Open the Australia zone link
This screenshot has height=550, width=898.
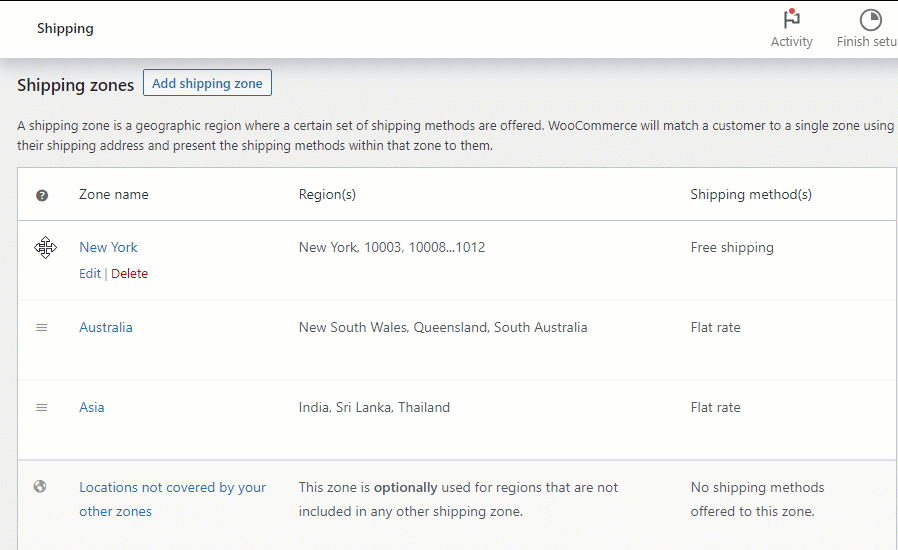(106, 327)
